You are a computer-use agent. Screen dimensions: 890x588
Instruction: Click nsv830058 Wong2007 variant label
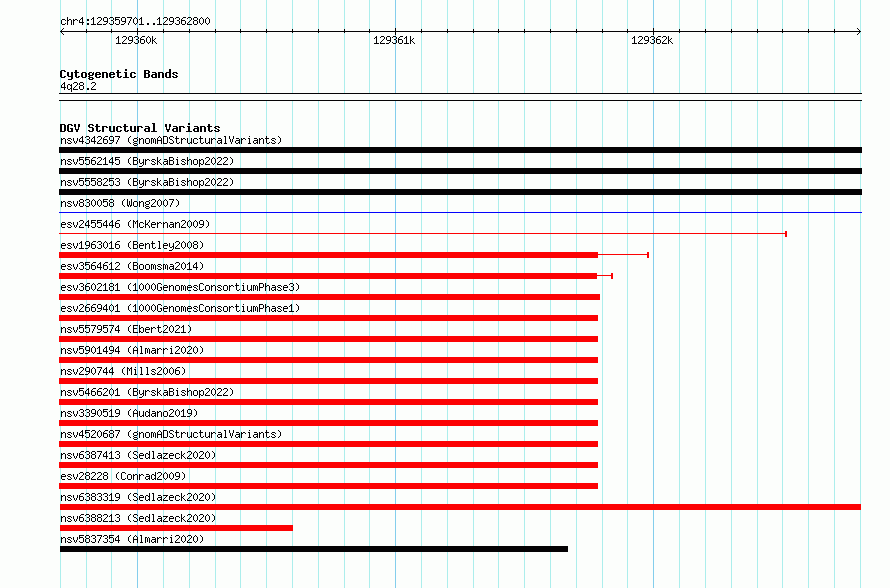tap(120, 203)
